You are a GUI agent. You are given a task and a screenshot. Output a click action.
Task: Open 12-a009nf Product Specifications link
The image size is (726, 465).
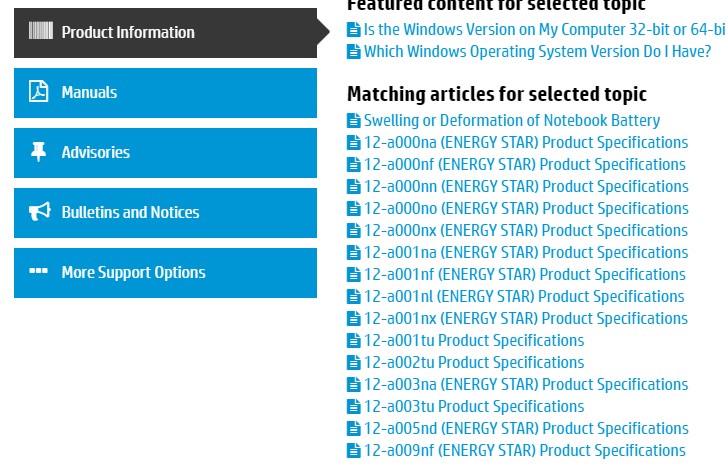(525, 450)
